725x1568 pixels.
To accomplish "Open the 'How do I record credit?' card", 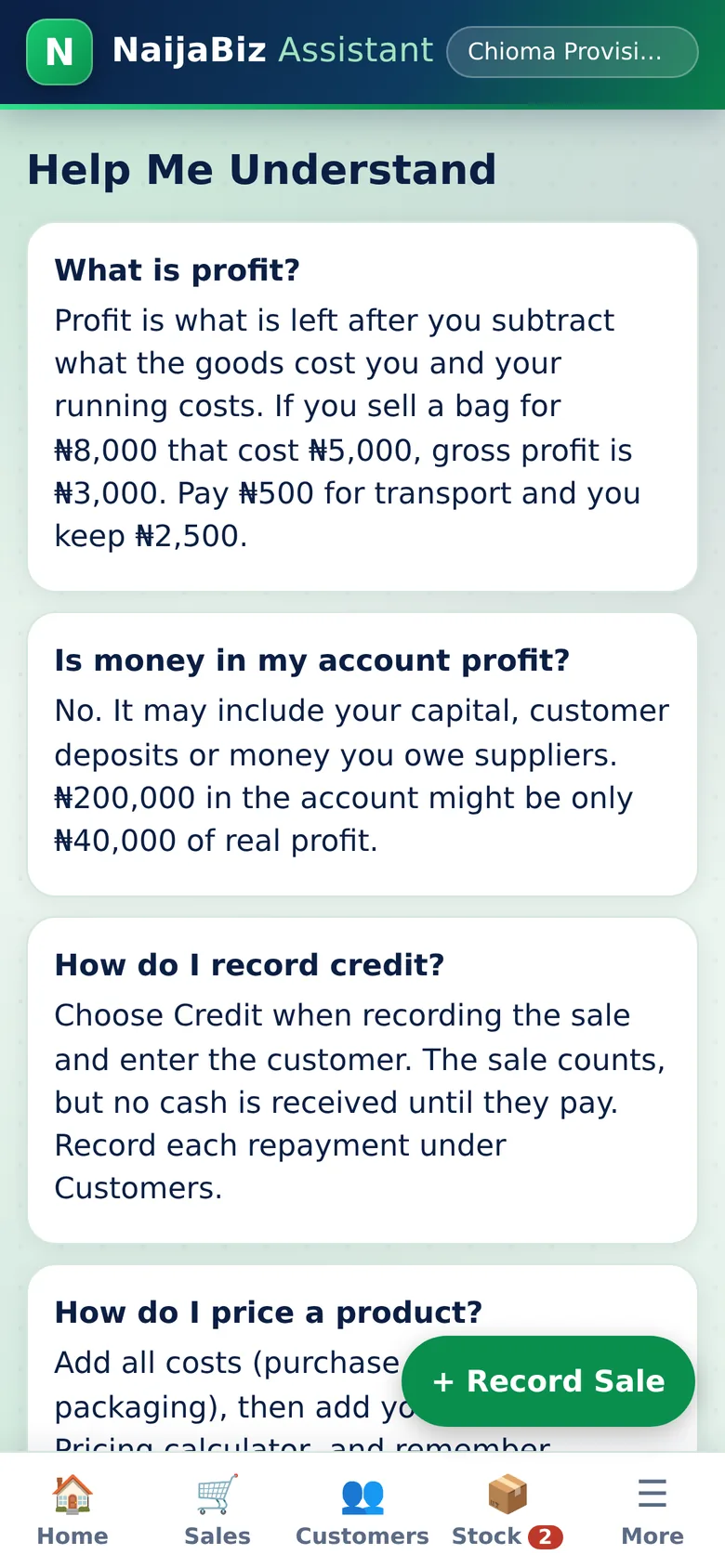I will pyautogui.click(x=362, y=1080).
